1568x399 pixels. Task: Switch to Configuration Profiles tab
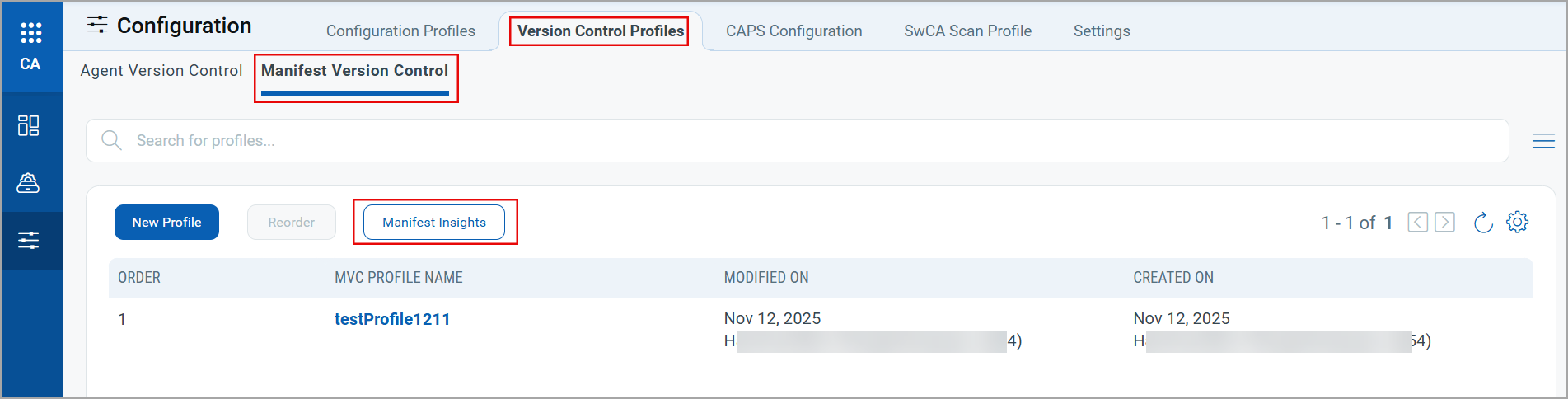(x=400, y=31)
